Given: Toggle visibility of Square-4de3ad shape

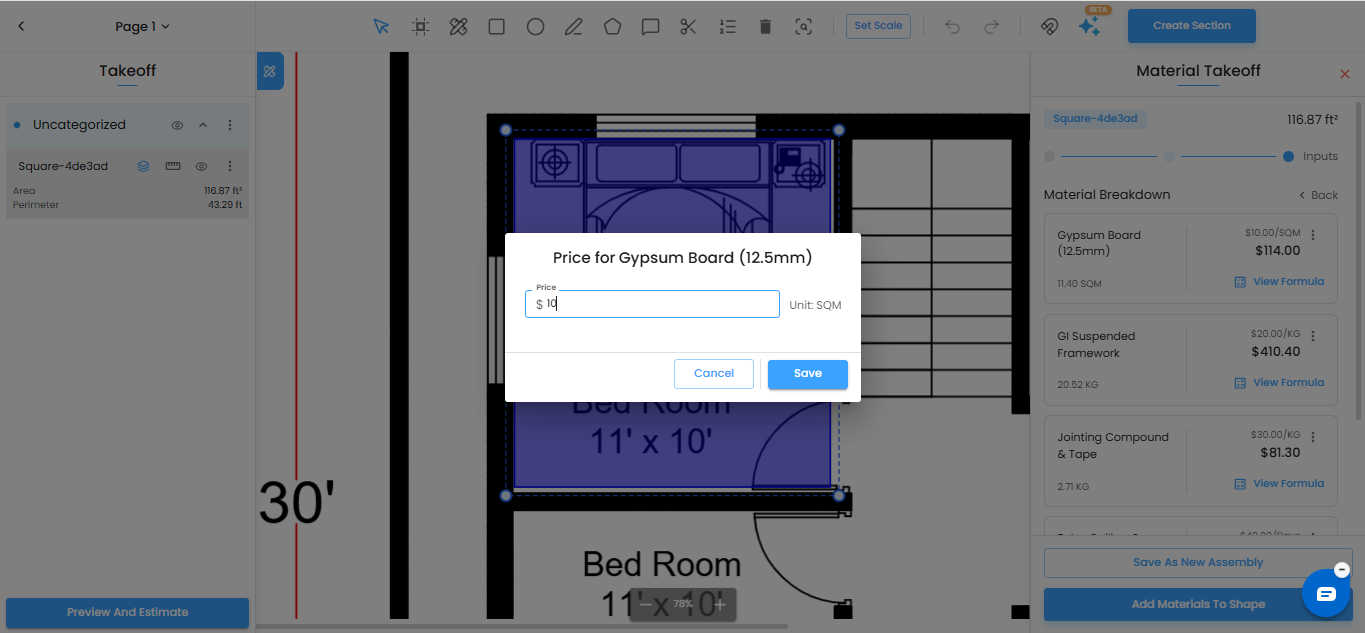Looking at the screenshot, I should tap(201, 166).
